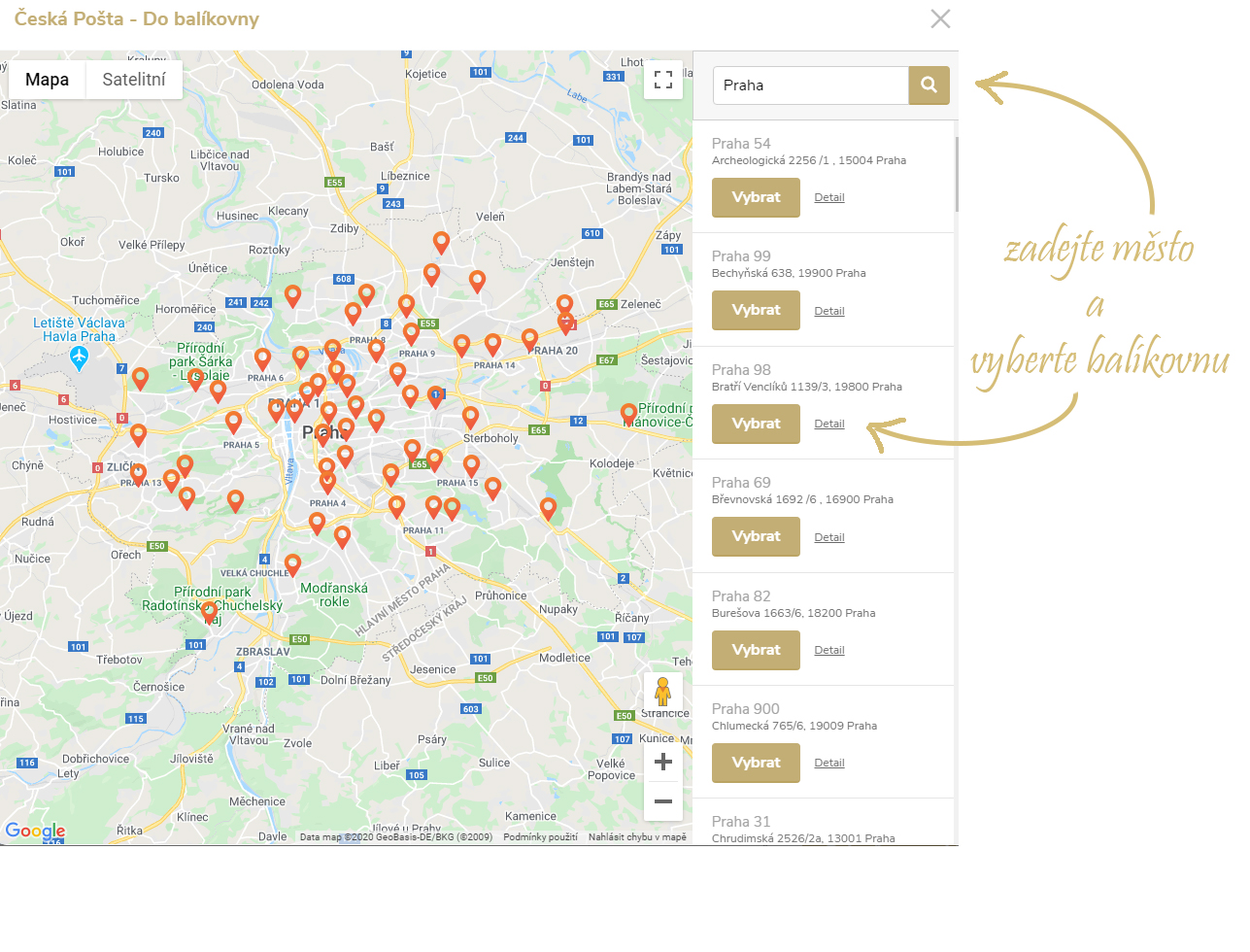Click the Černošice label on map
1250x952 pixels.
(159, 687)
